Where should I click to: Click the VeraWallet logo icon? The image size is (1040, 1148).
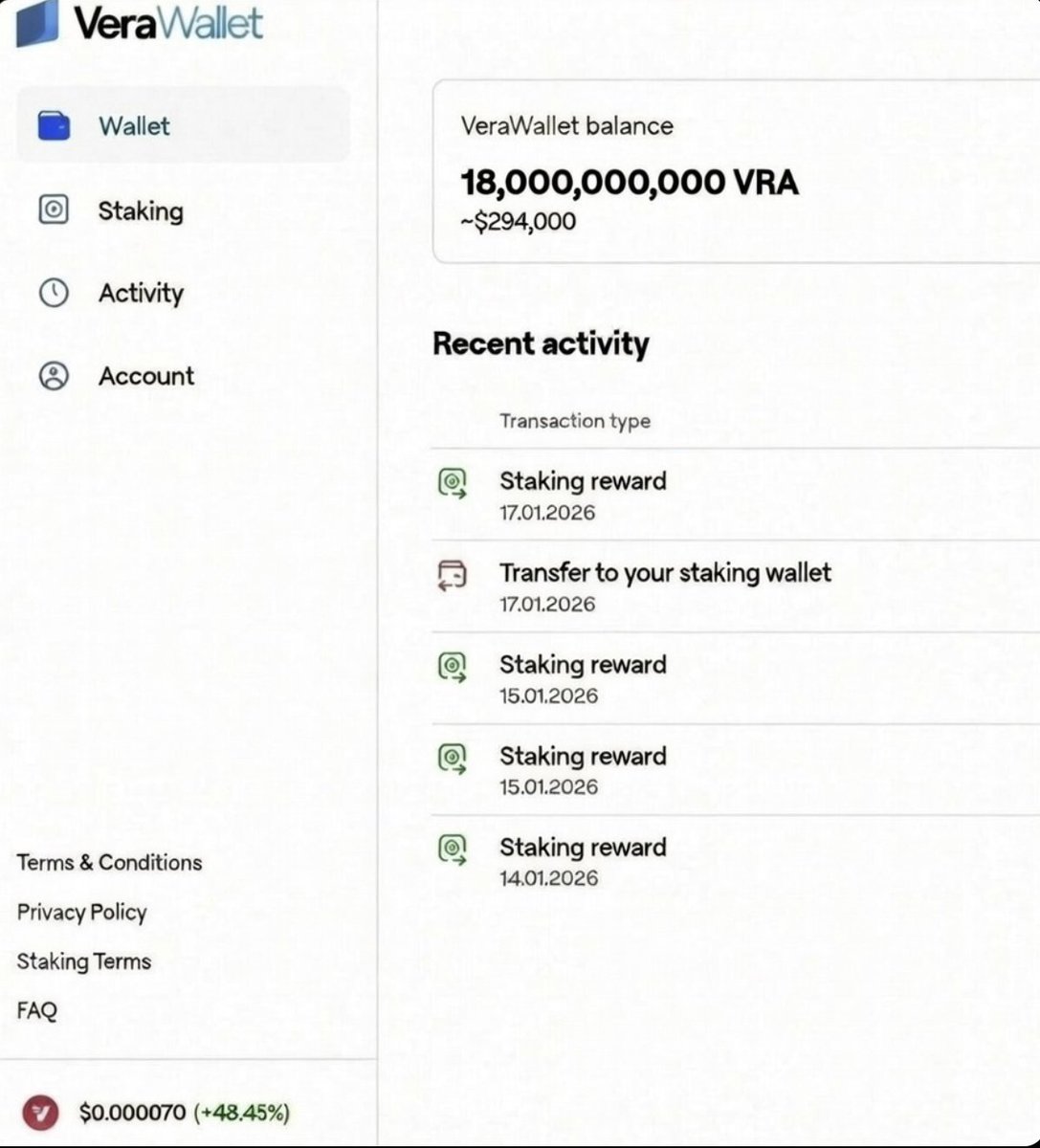point(37,22)
